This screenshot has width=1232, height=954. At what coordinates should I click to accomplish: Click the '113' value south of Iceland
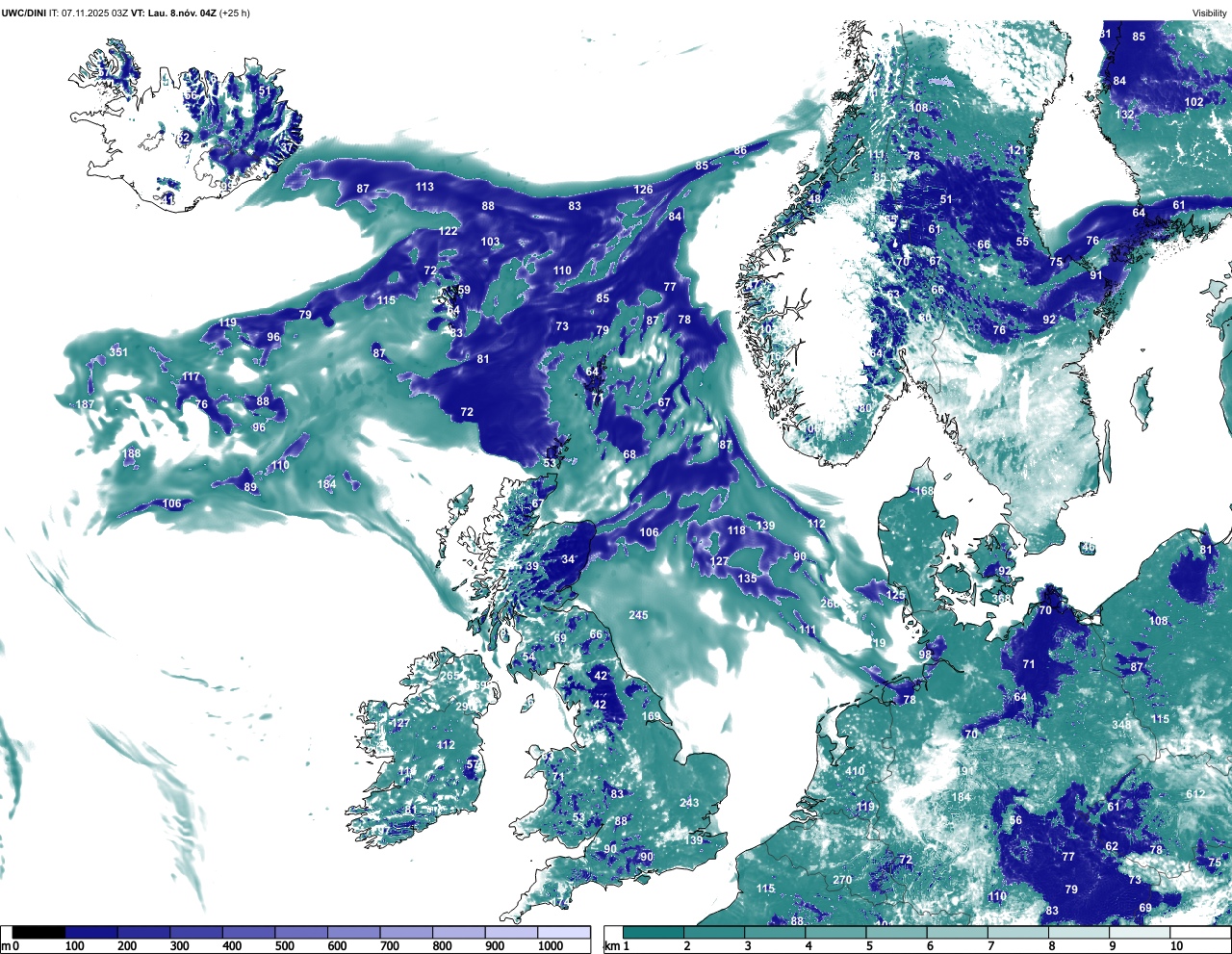tap(424, 187)
